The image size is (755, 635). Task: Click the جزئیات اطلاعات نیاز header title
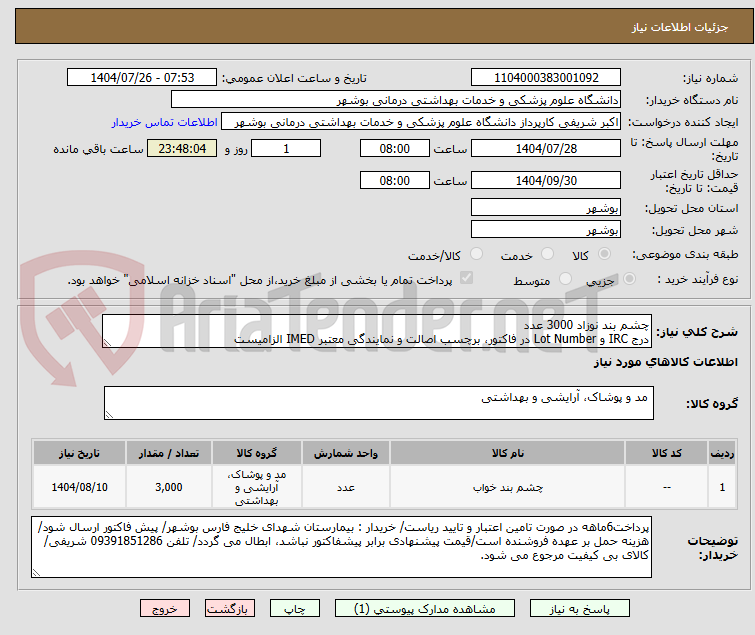(679, 27)
